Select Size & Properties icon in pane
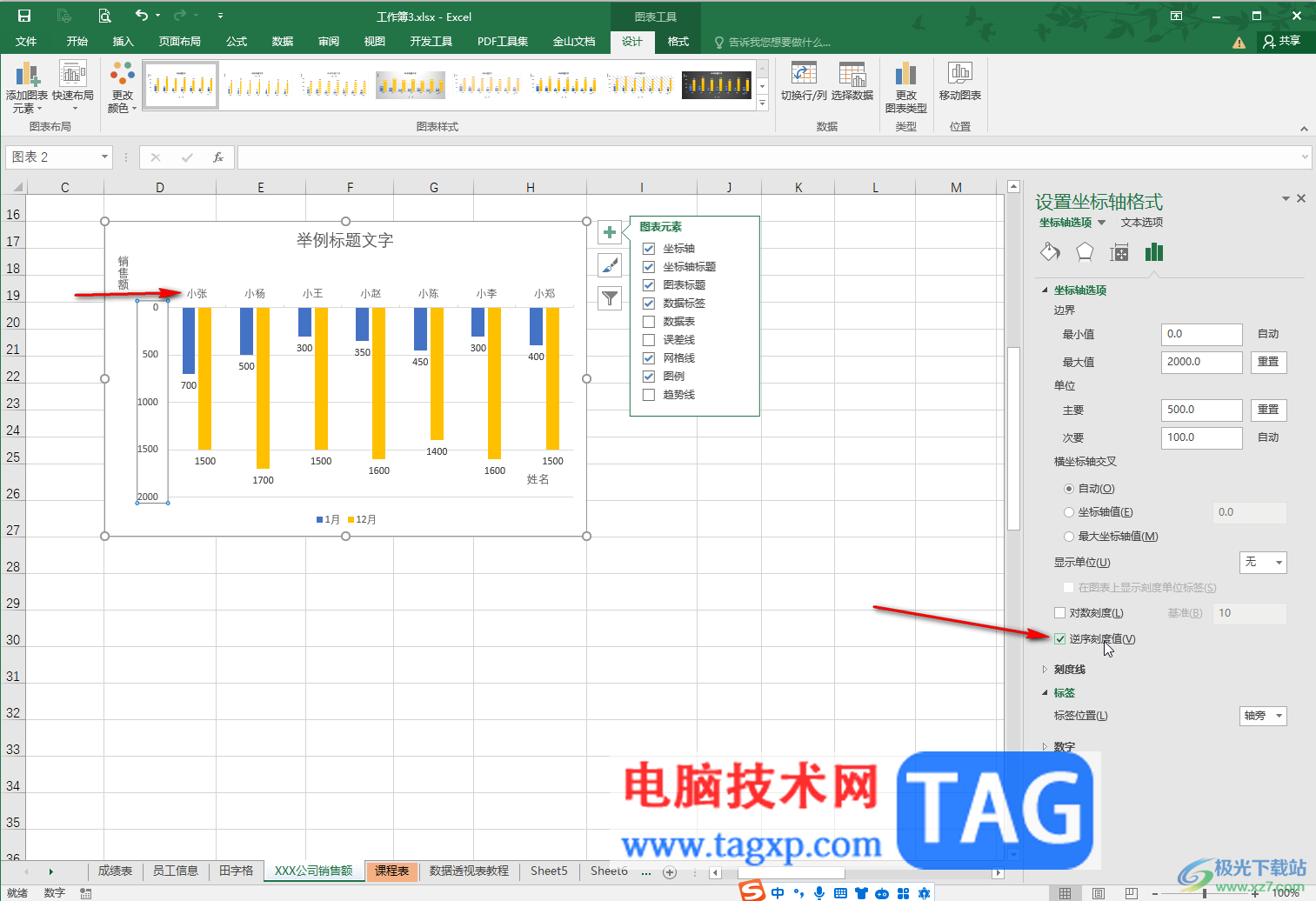The image size is (1316, 901). pyautogui.click(x=1119, y=252)
